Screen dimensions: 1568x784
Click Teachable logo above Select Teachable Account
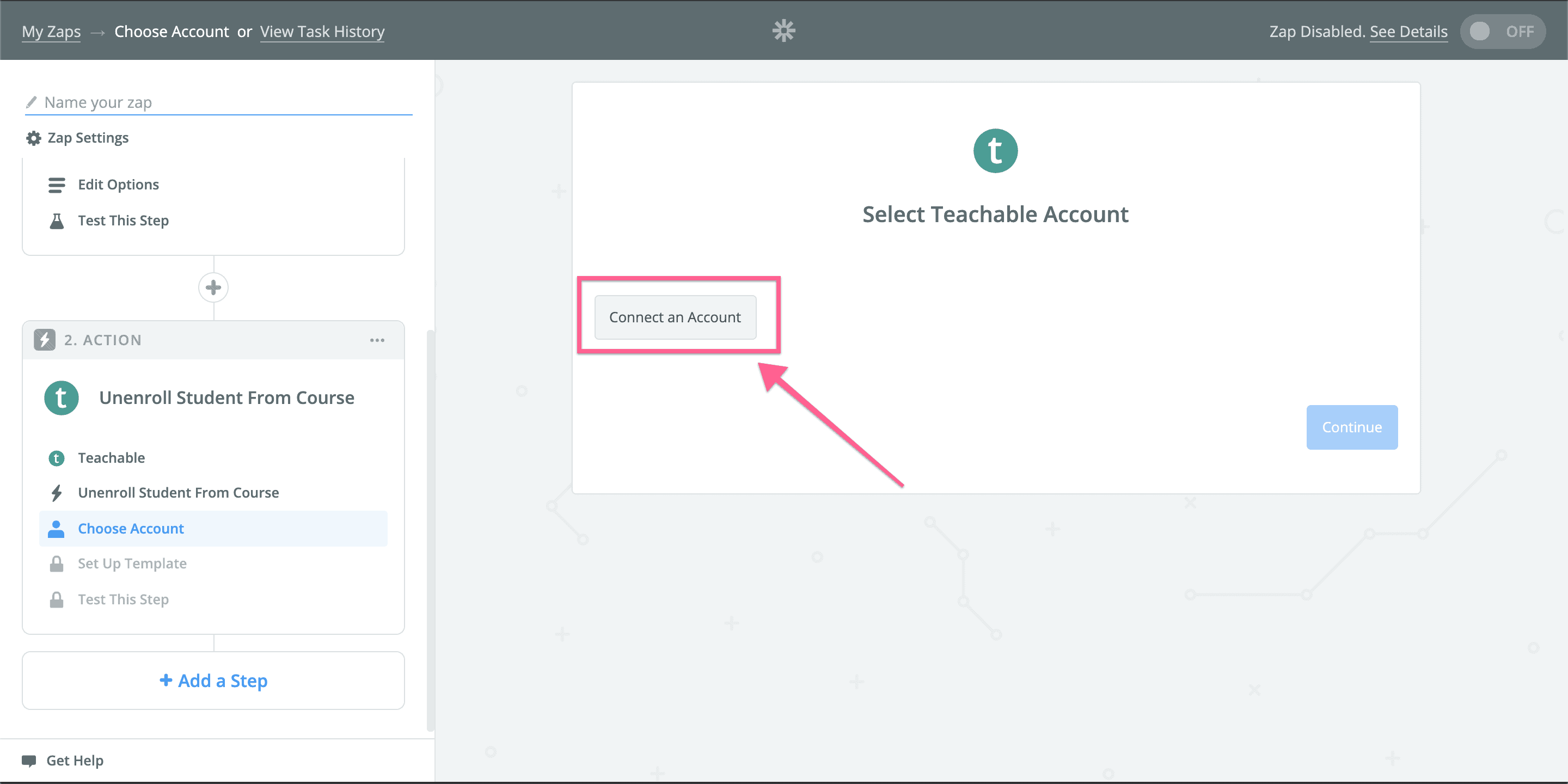(x=995, y=151)
